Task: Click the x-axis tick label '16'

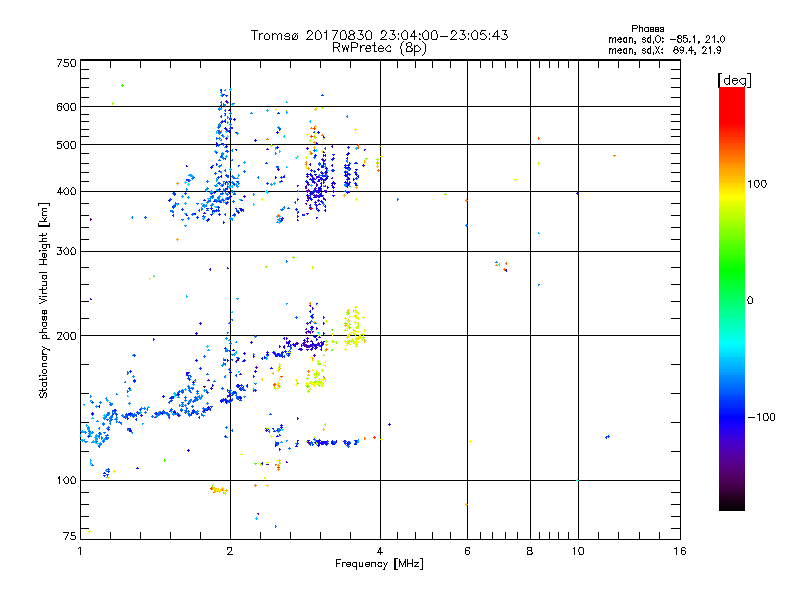Action: [x=680, y=551]
